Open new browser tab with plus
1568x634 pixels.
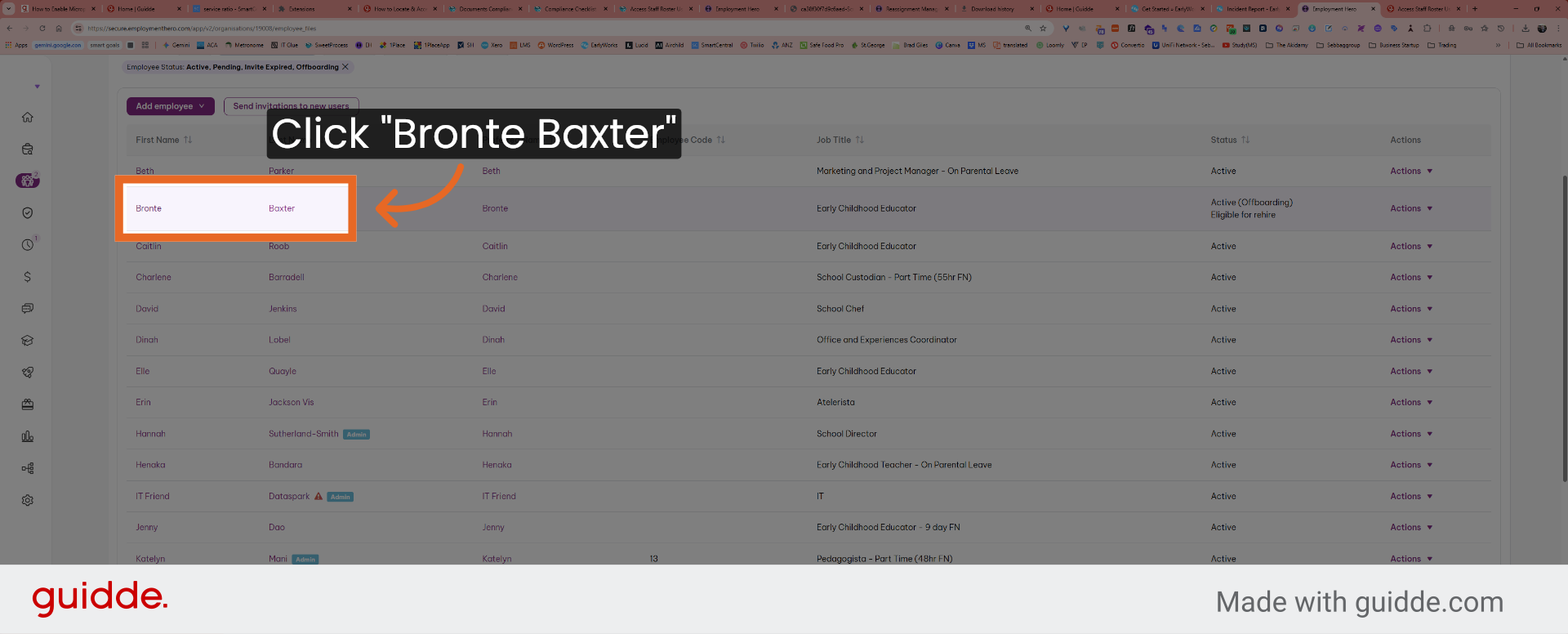1475,9
